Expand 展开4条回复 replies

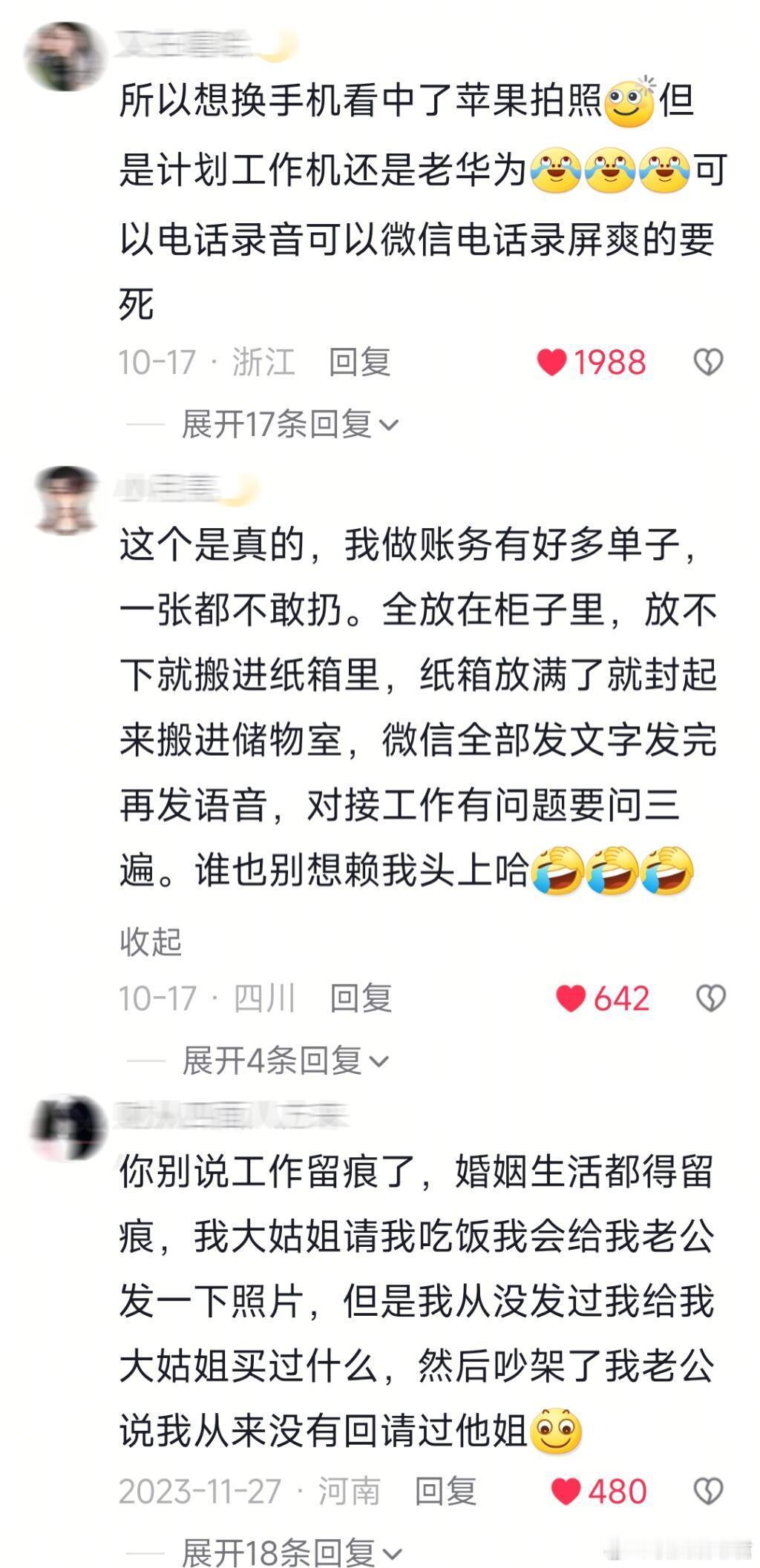[286, 1061]
